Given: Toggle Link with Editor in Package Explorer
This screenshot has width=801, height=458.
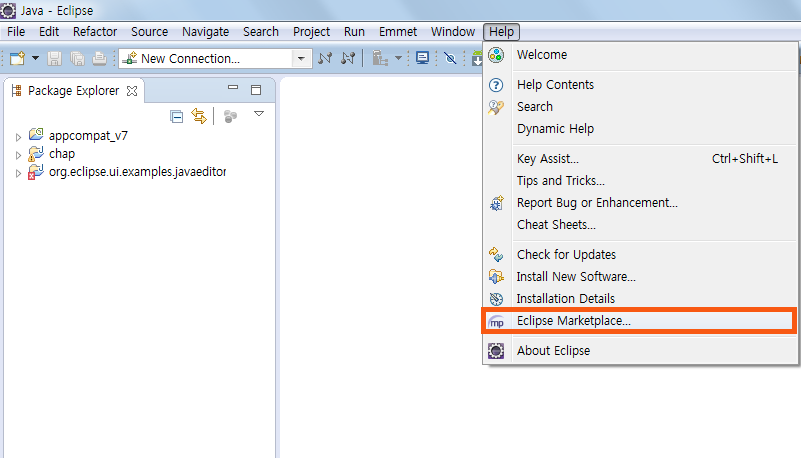Looking at the screenshot, I should click(x=199, y=116).
